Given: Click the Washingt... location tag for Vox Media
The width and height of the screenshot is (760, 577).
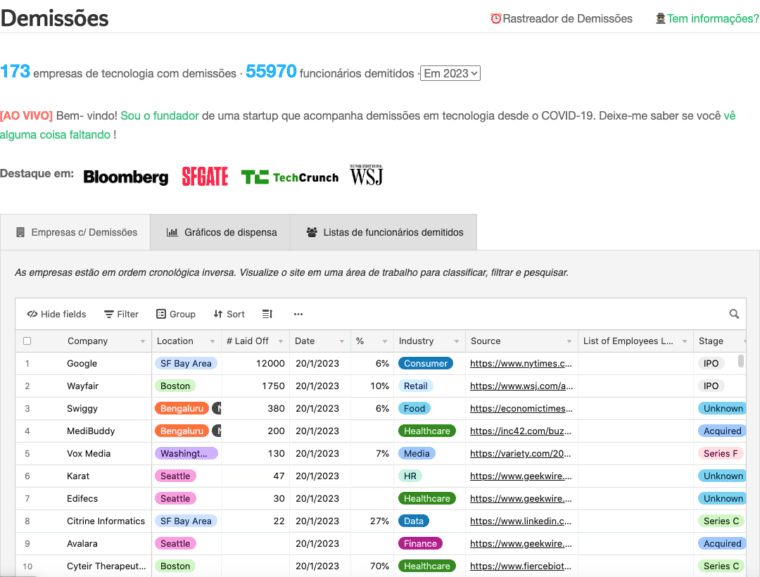Looking at the screenshot, I should (x=186, y=453).
